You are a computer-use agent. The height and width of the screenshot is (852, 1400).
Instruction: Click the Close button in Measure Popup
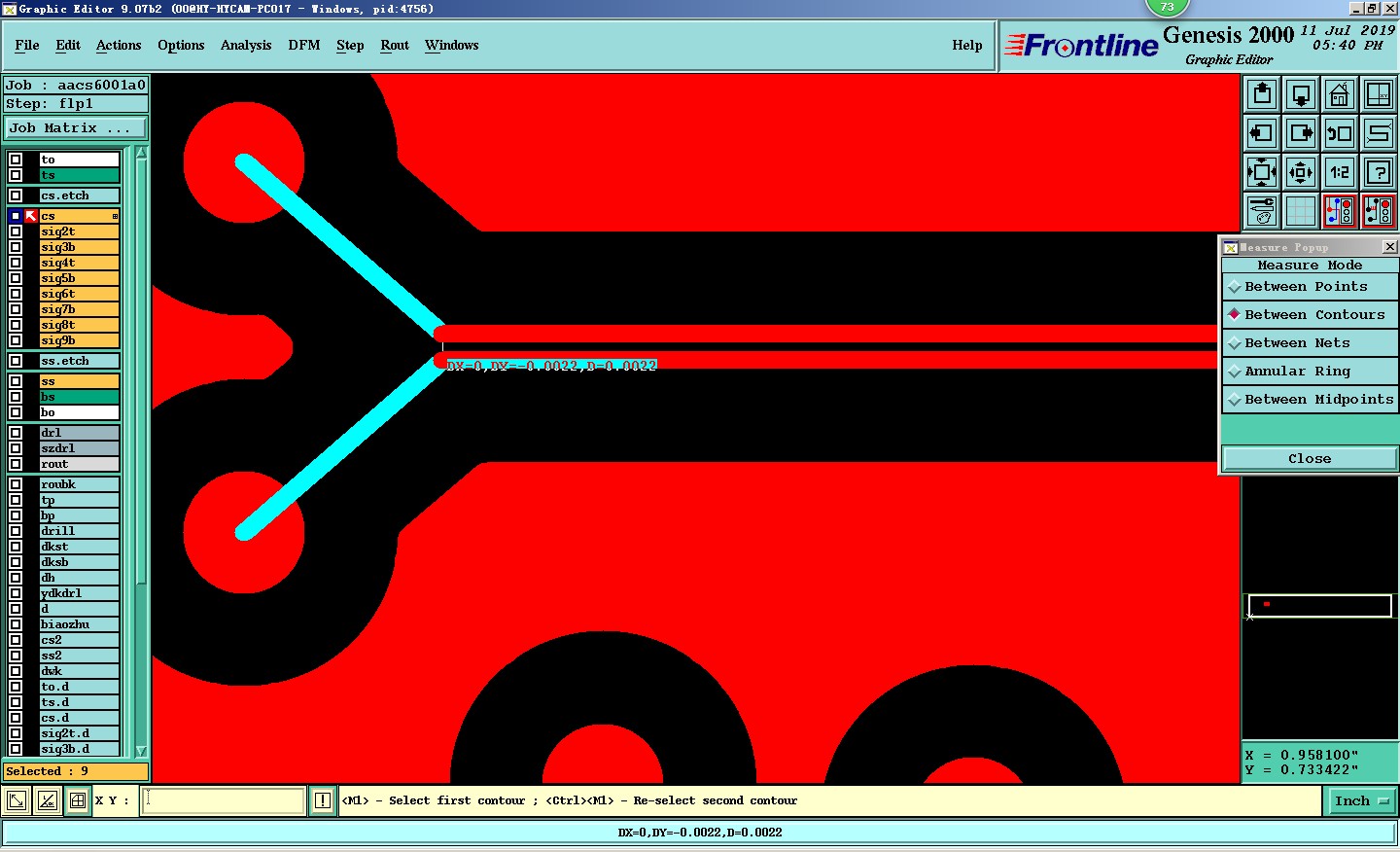coord(1310,459)
